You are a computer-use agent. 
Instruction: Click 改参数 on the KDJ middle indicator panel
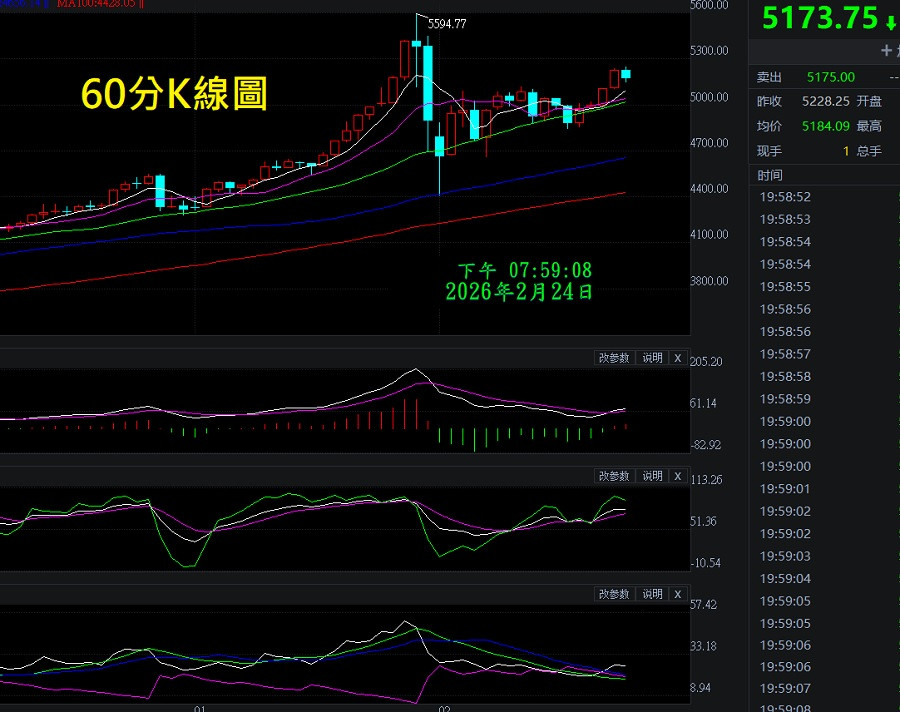pyautogui.click(x=614, y=476)
